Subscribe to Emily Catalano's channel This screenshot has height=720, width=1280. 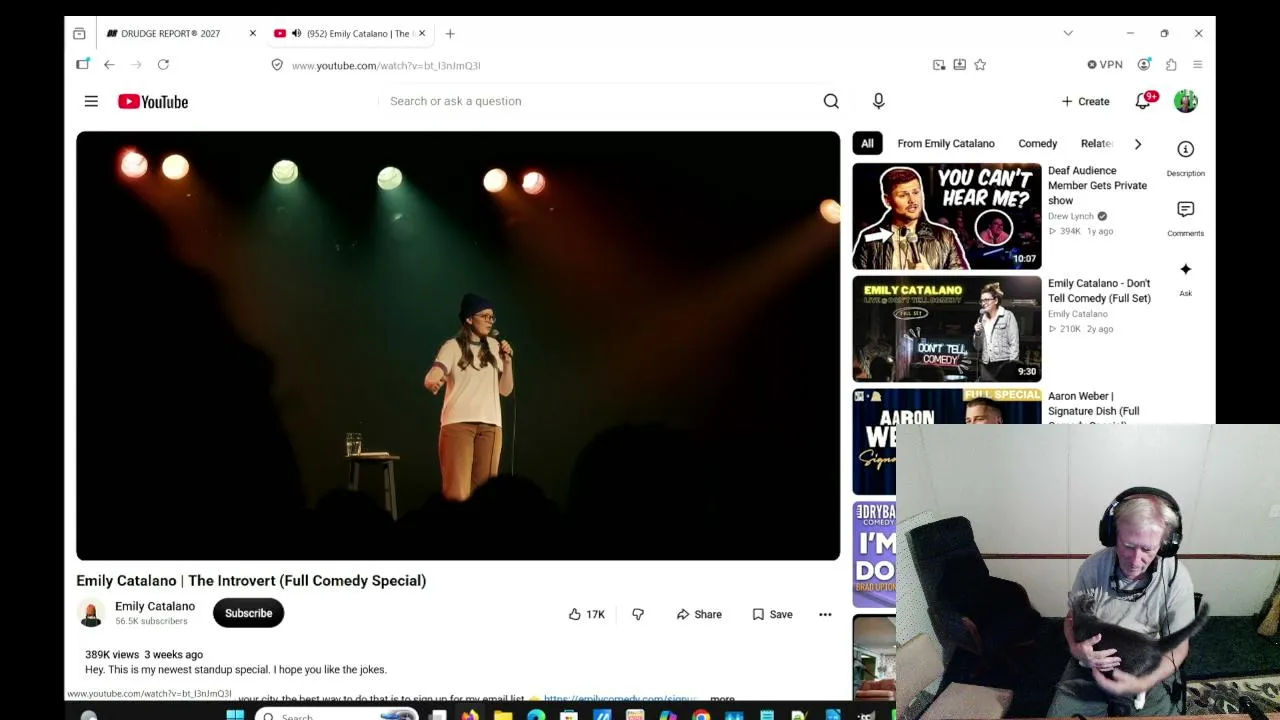(x=248, y=613)
